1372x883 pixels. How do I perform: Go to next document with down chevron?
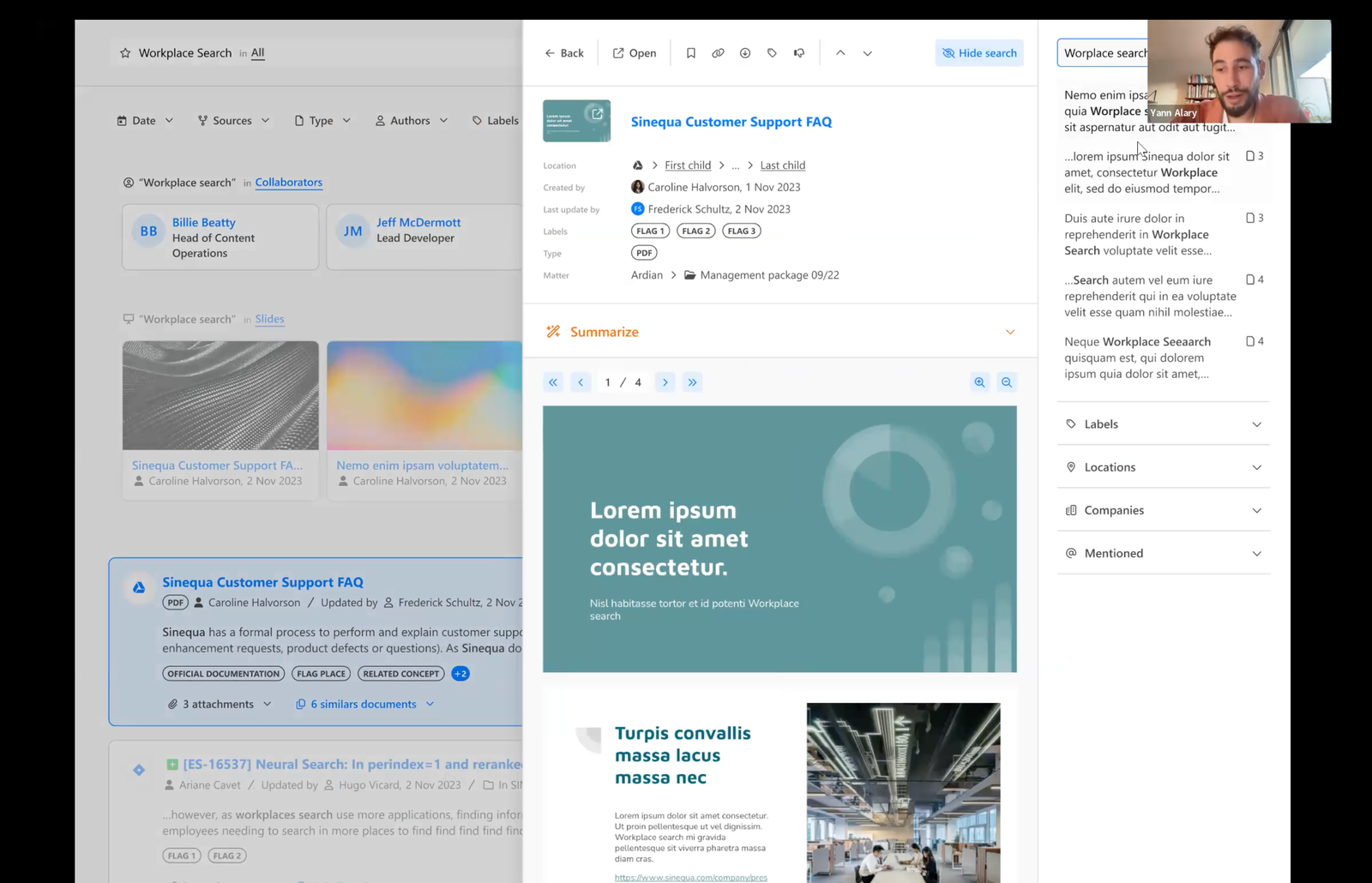[x=868, y=53]
